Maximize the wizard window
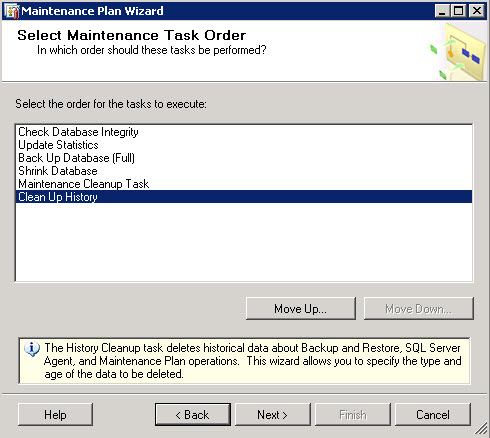The image size is (490, 438). pos(459,11)
